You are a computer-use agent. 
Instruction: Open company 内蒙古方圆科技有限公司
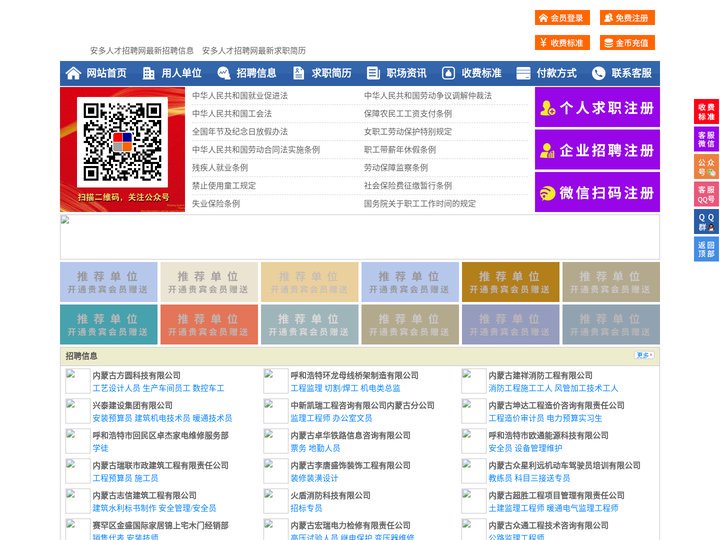coord(136,375)
